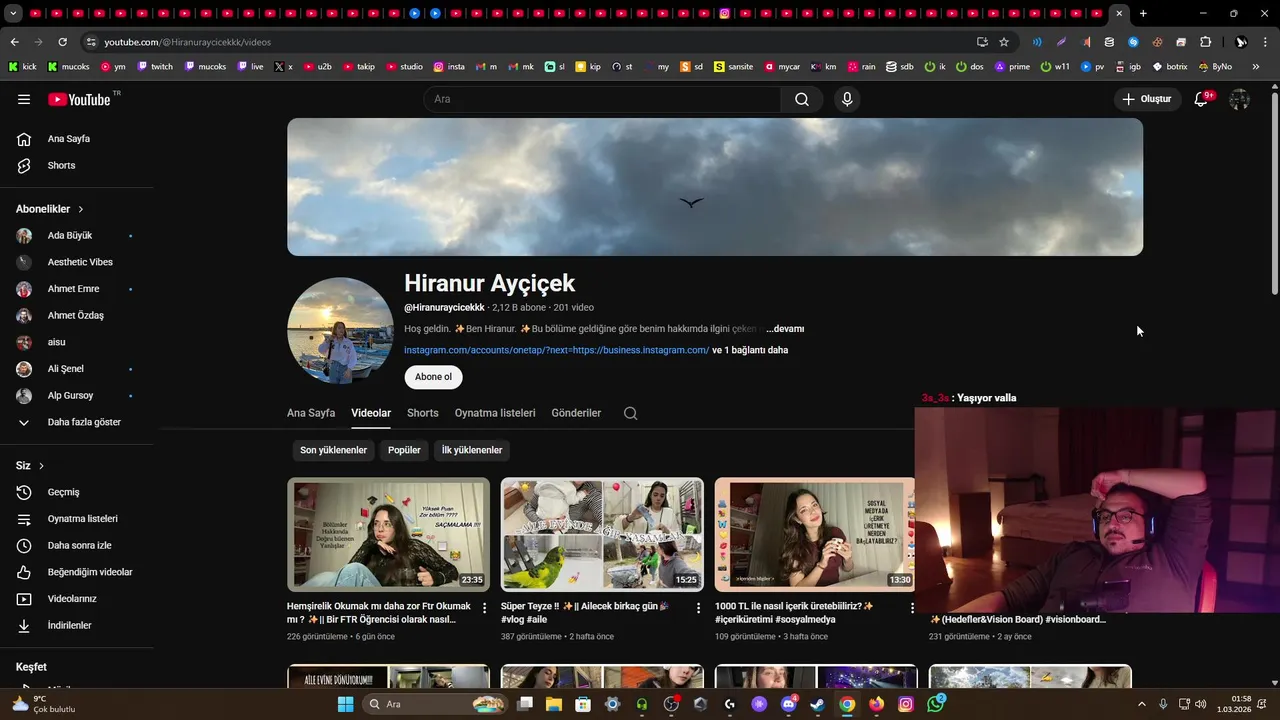Viewport: 1280px width, 720px height.
Task: Open the account avatar menu
Action: point(1240,99)
